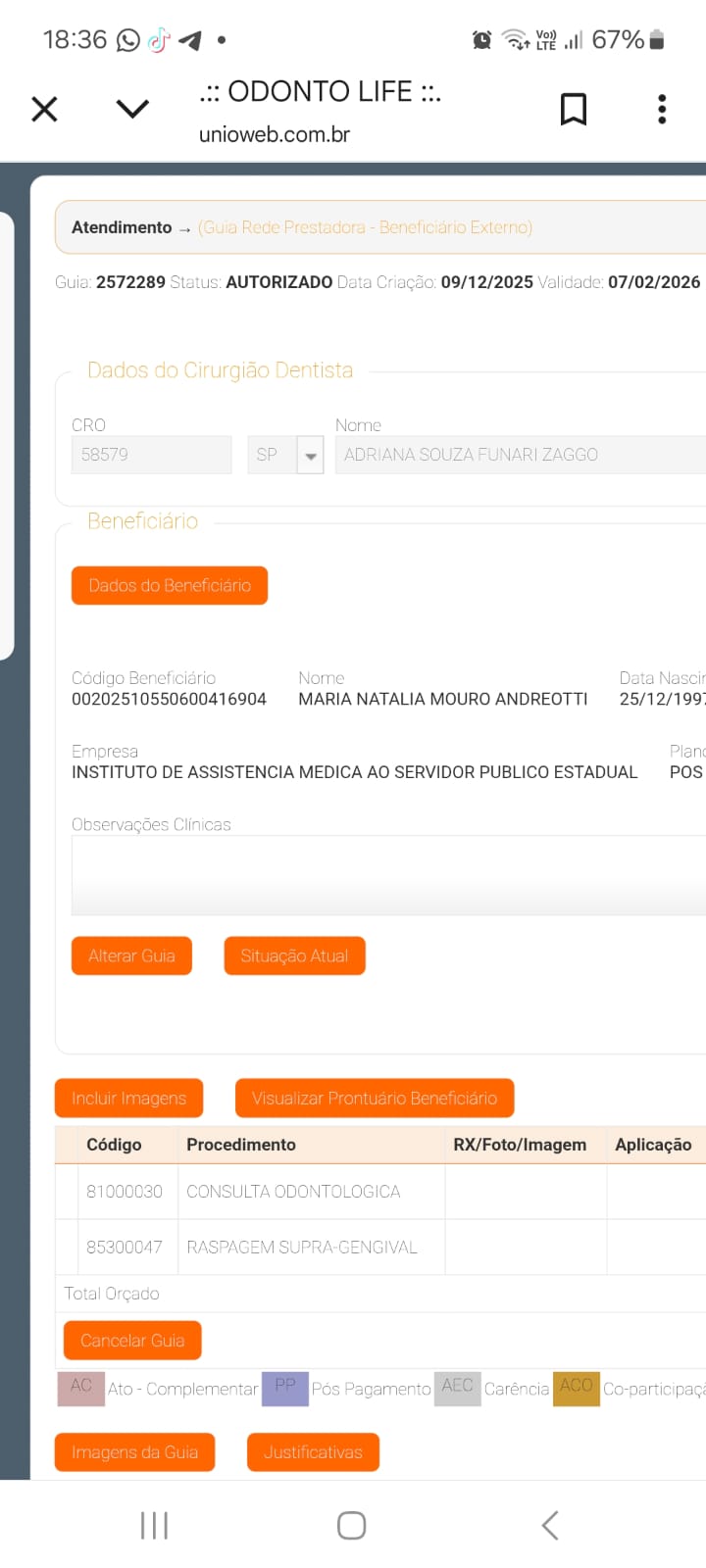This screenshot has height=1568, width=706.
Task: Tap the alarm icon in status bar
Action: click(481, 40)
